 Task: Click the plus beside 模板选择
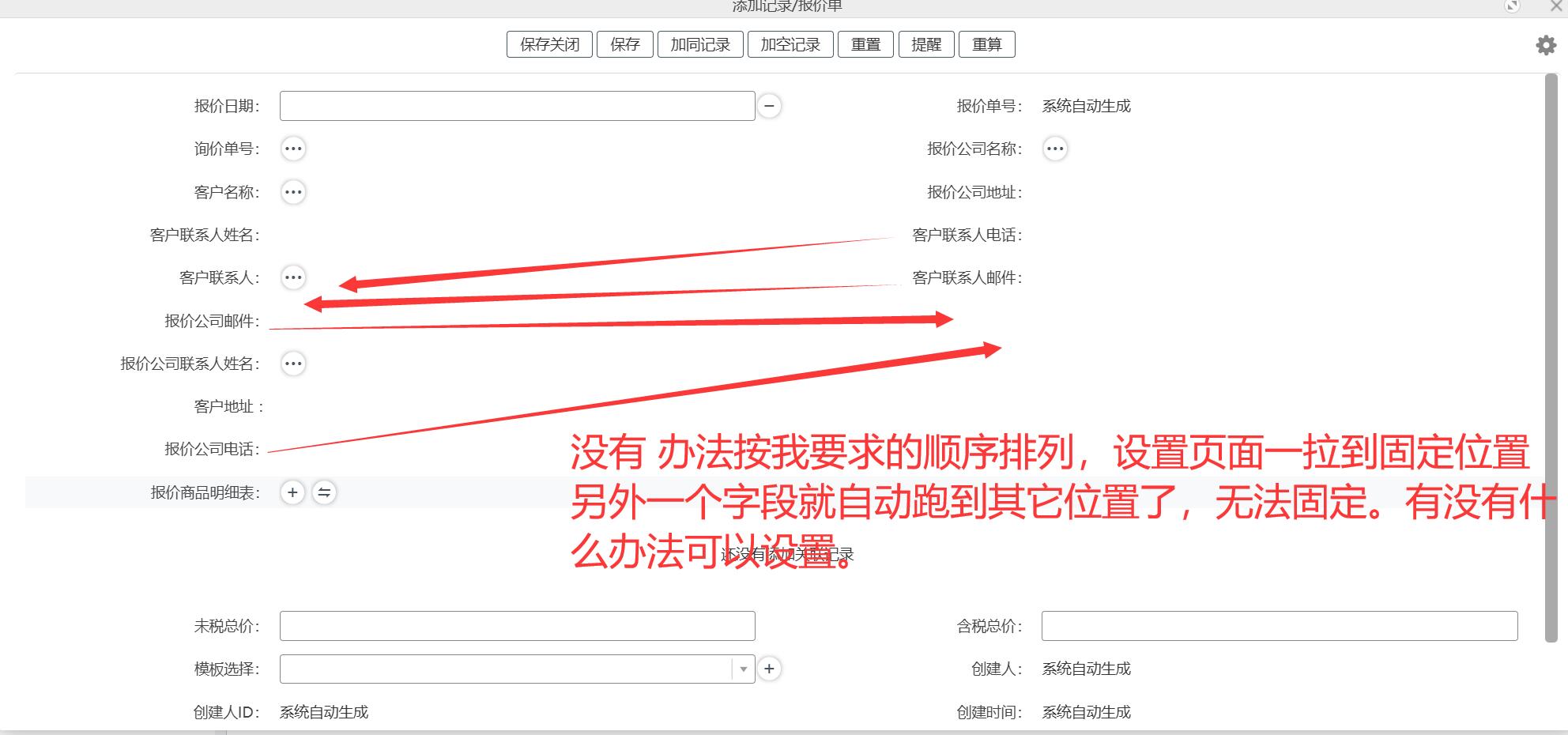point(770,669)
